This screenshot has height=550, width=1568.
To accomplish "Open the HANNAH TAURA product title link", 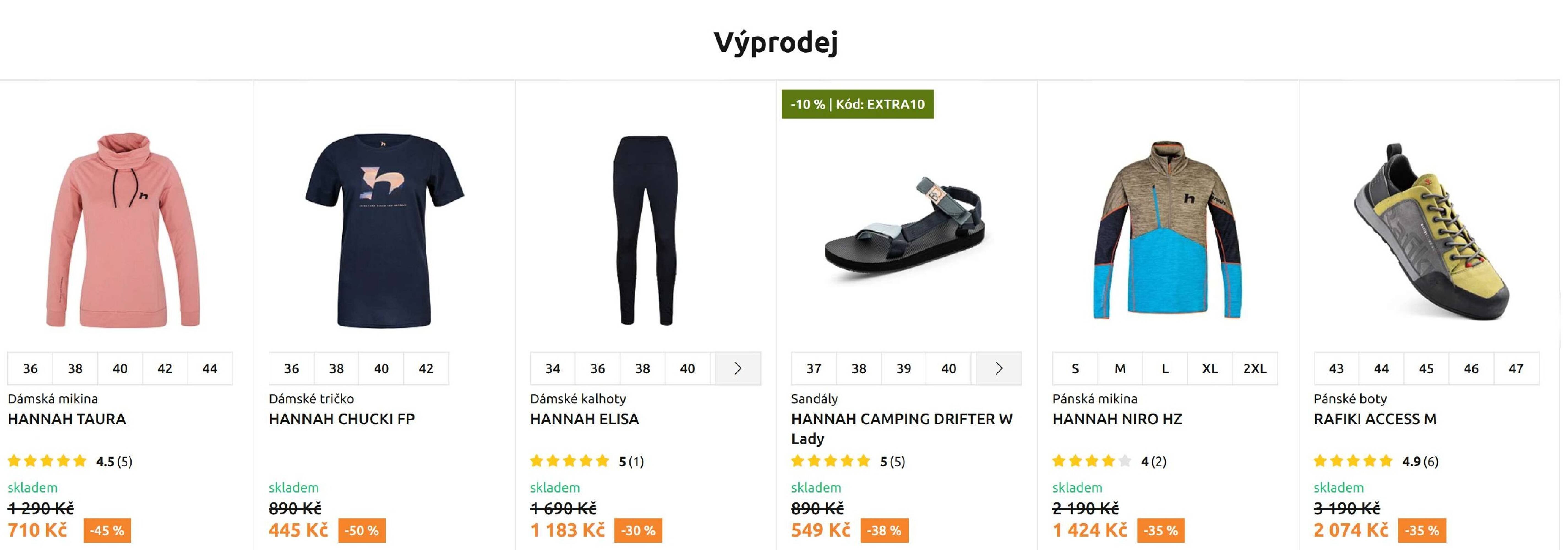I will point(67,419).
